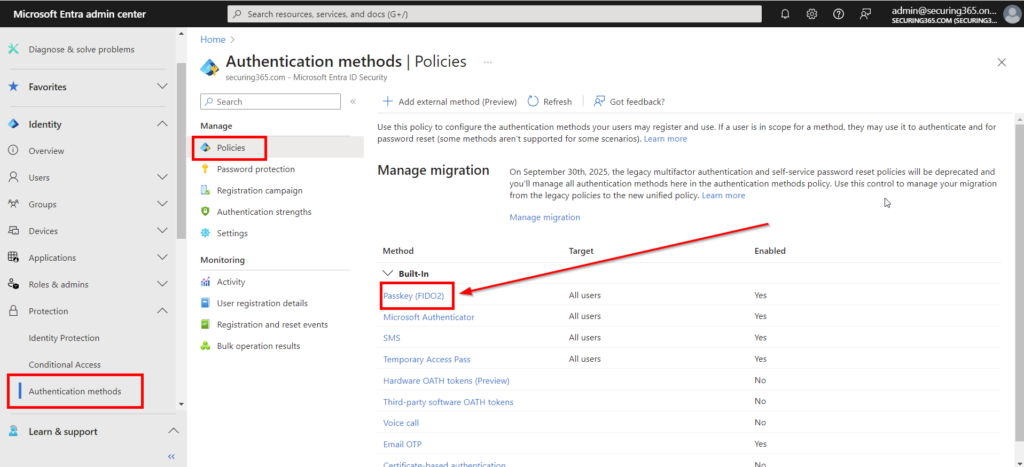
Task: Collapse the Identity section chevron
Action: pyautogui.click(x=163, y=124)
